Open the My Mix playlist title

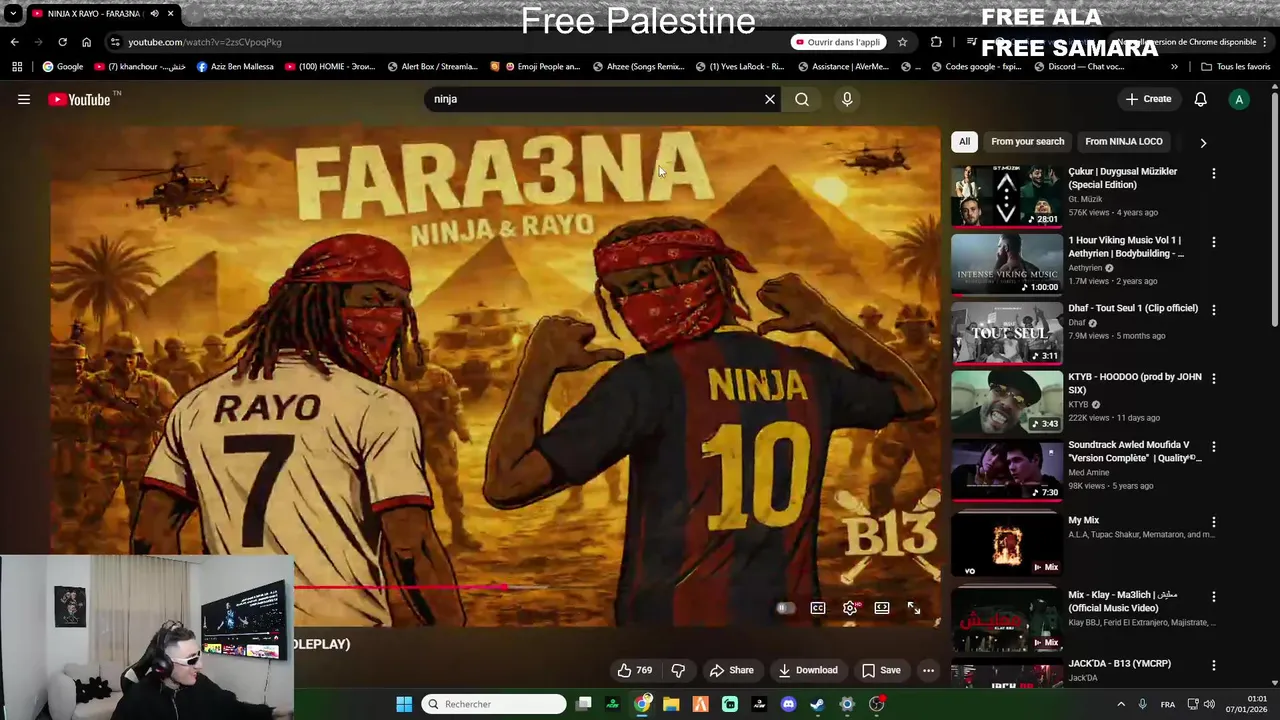tap(1083, 520)
